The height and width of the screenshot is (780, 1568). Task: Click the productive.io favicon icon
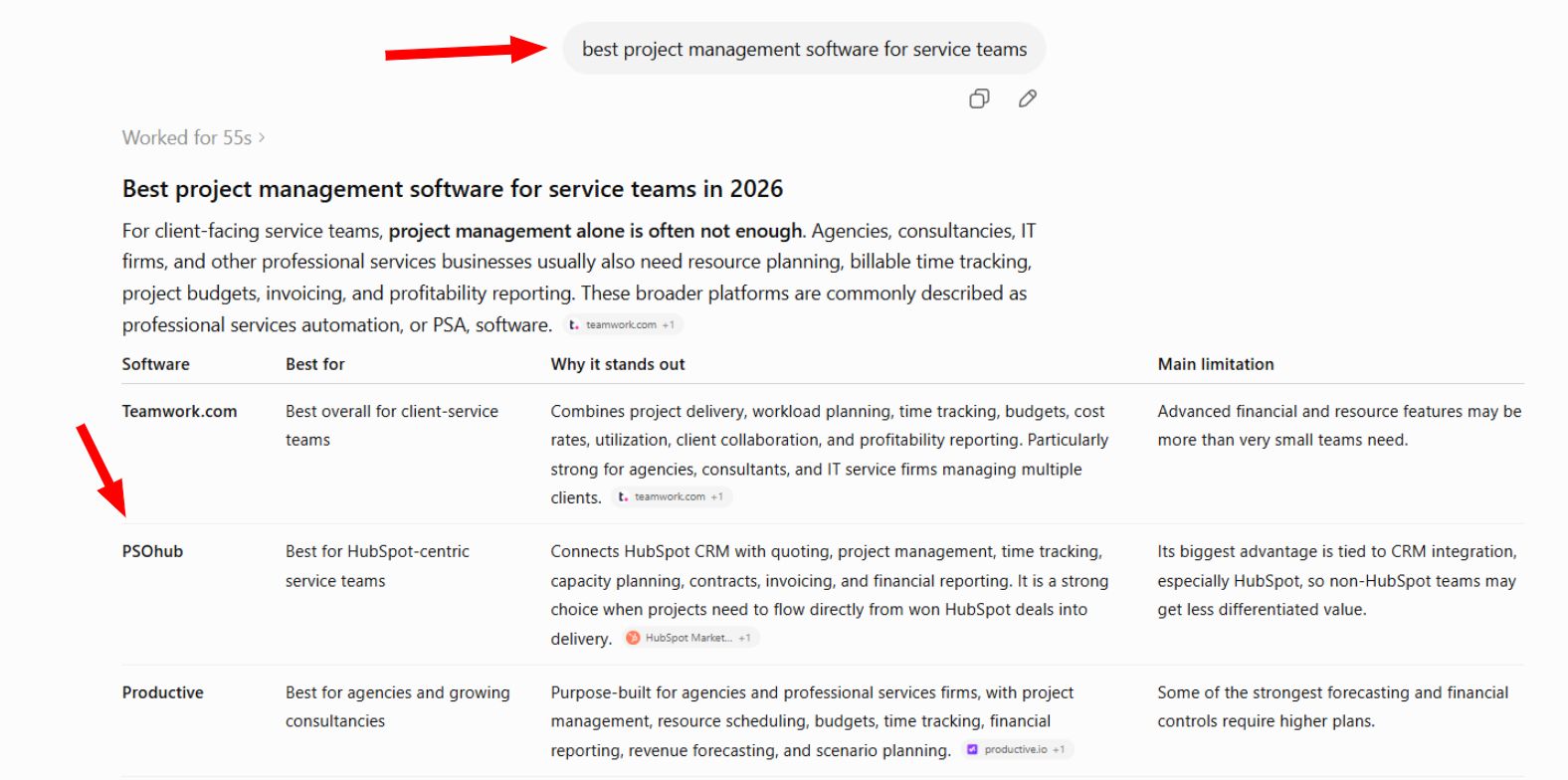(x=972, y=750)
